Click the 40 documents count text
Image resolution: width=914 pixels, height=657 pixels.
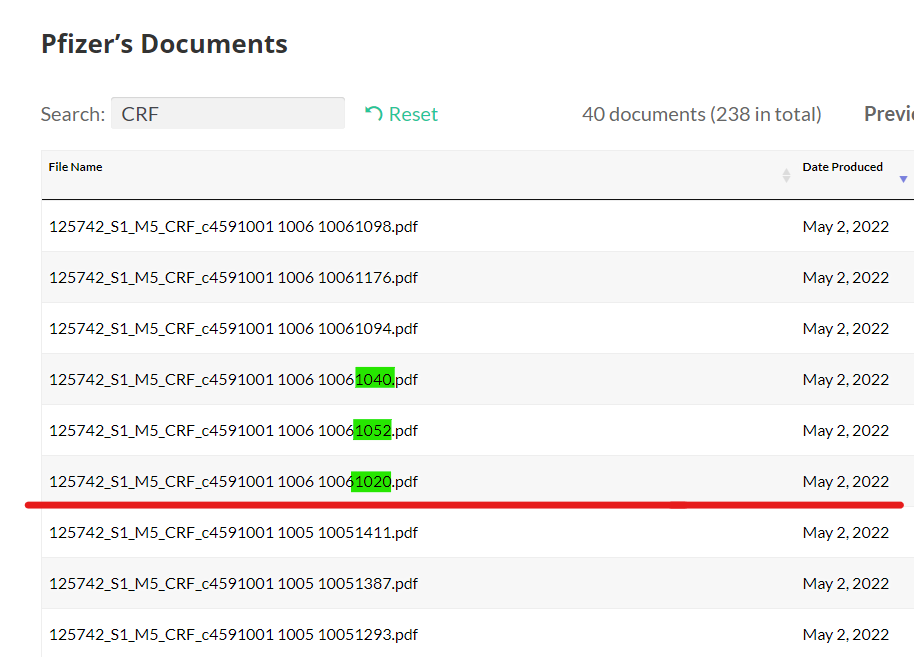(702, 114)
